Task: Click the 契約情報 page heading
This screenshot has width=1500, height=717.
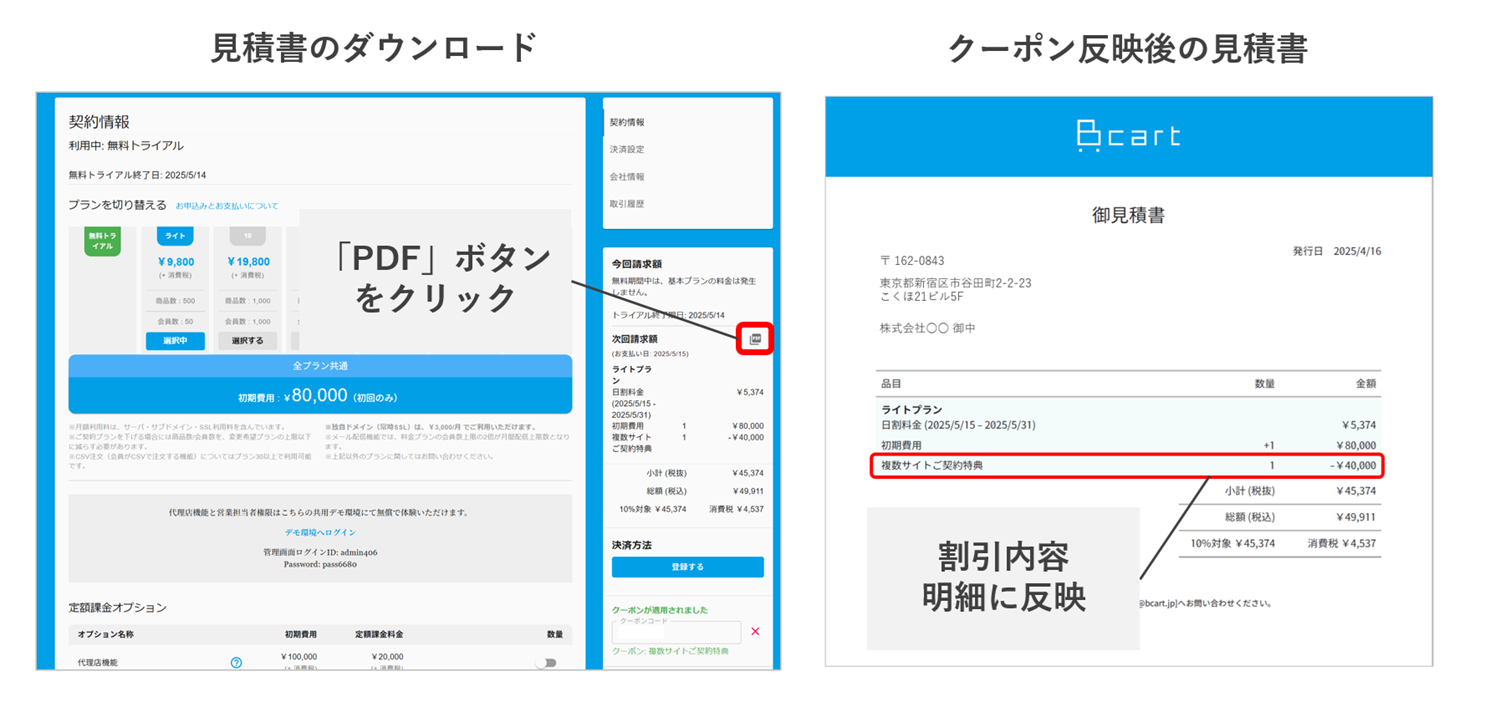Action: pyautogui.click(x=99, y=122)
